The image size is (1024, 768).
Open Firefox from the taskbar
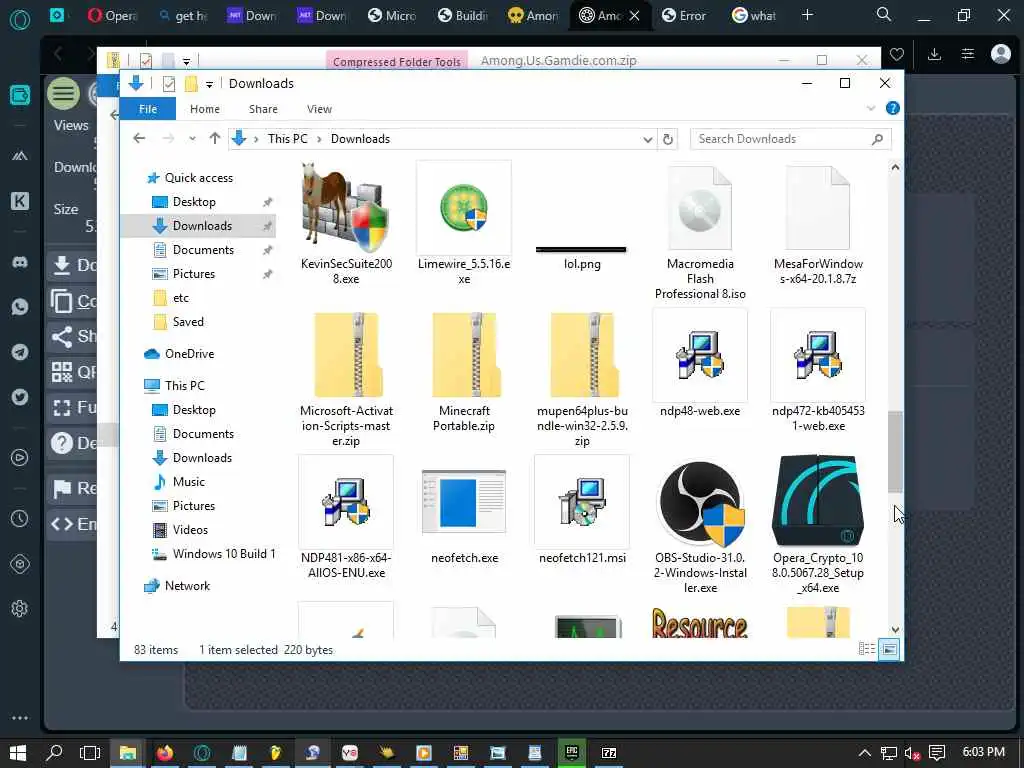point(165,753)
